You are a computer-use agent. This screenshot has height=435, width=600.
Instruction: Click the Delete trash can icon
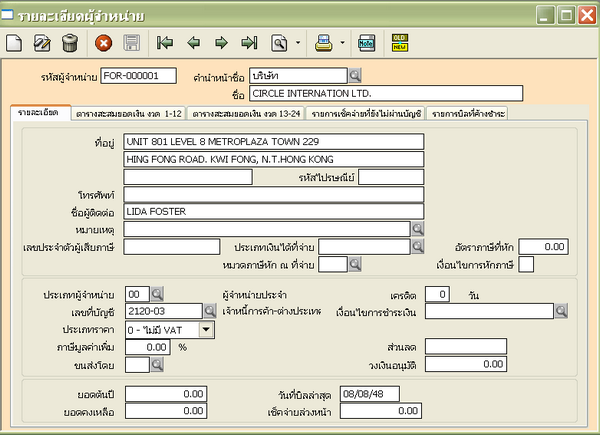[70, 42]
